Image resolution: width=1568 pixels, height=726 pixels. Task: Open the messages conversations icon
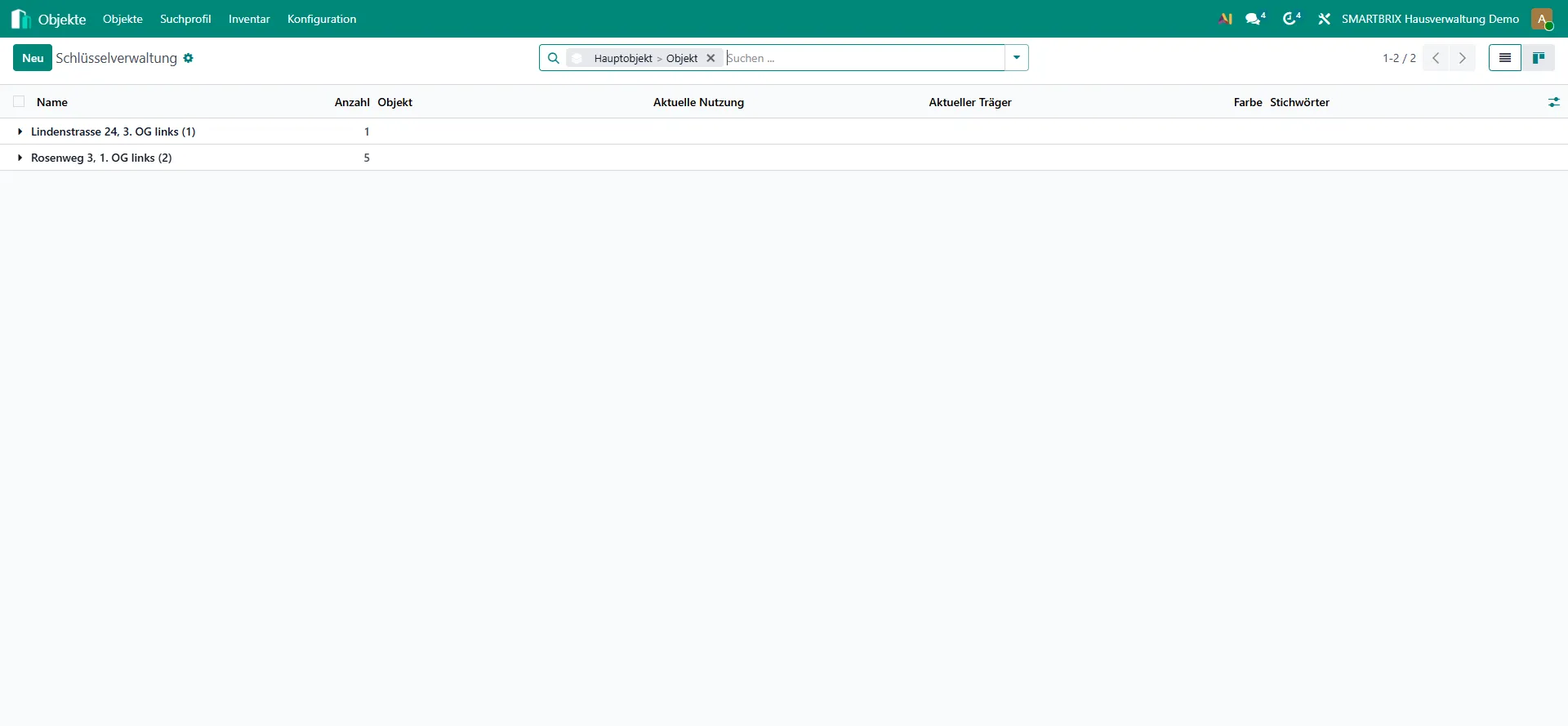(1255, 19)
